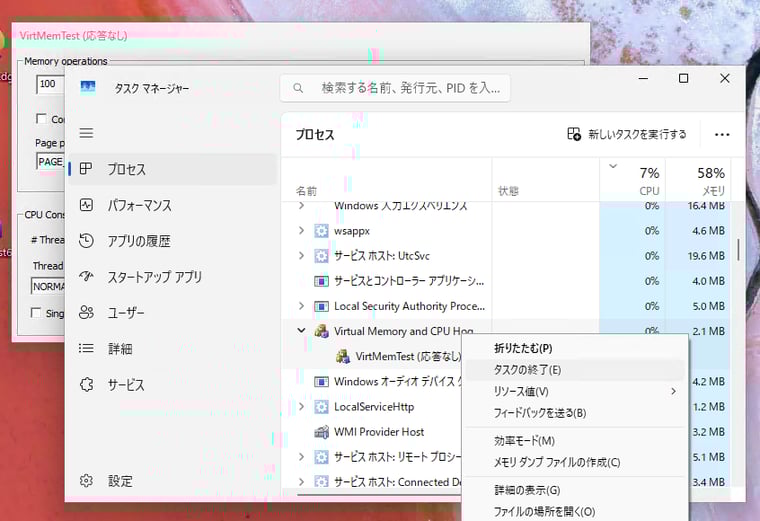The image size is (760, 521).
Task: Click the VirtMemTest child process icon
Action: pyautogui.click(x=343, y=357)
